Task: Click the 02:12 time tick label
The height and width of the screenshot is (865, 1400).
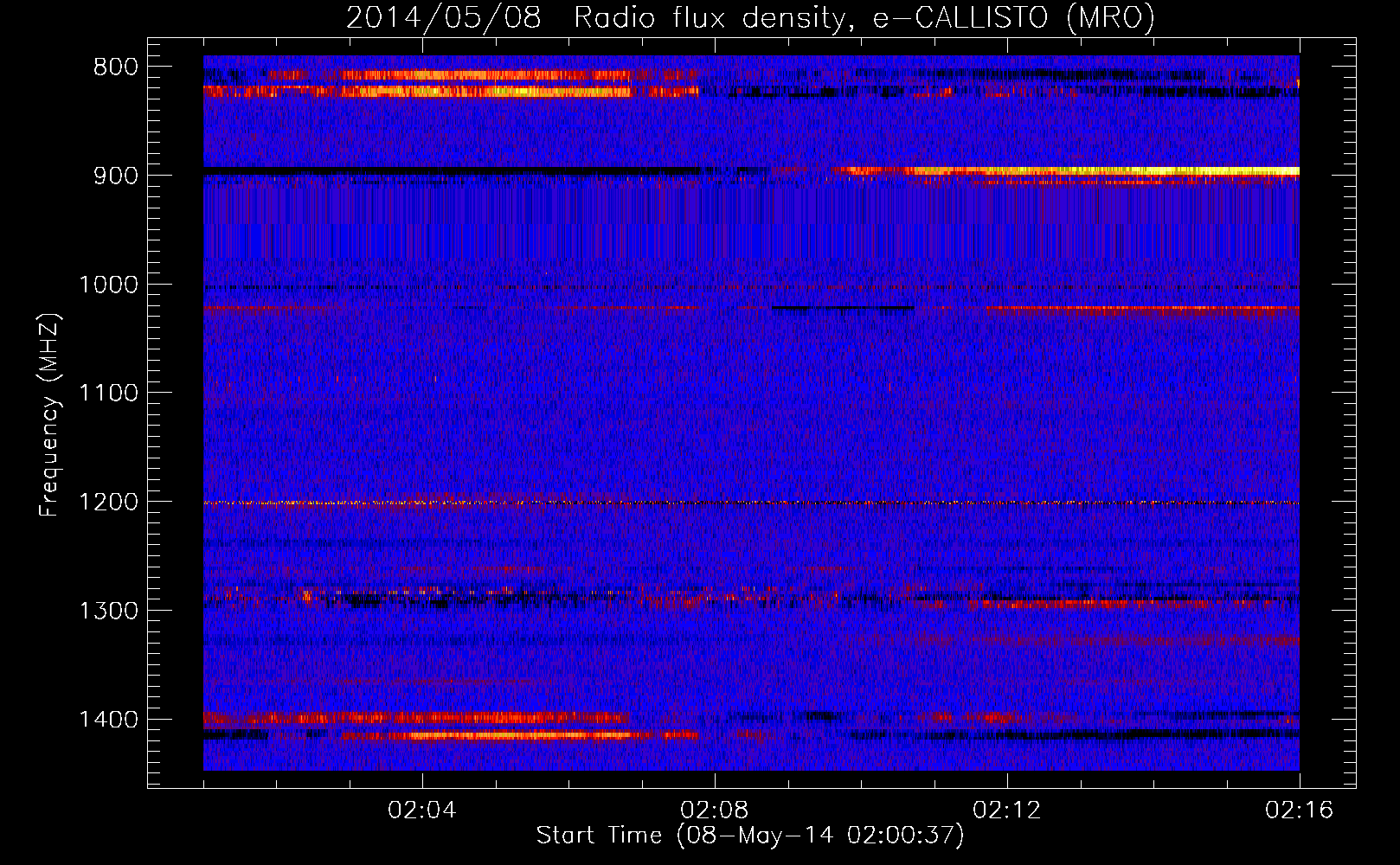Action: click(1007, 811)
